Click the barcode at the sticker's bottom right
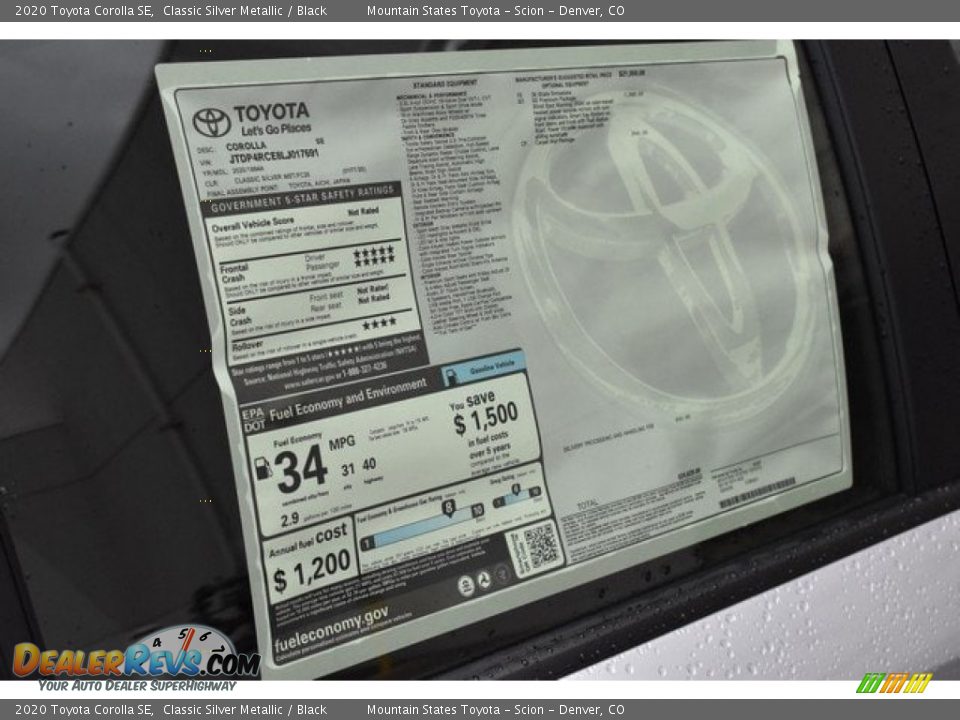 click(x=757, y=493)
